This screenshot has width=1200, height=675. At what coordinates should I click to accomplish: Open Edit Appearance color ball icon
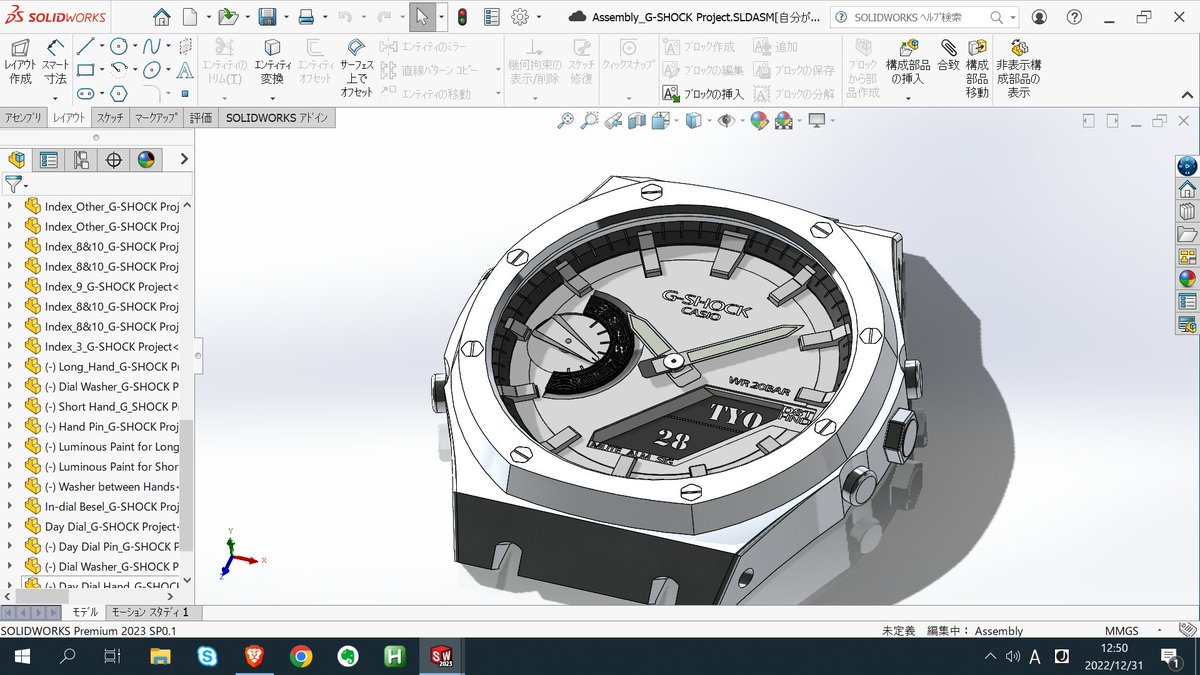pyautogui.click(x=759, y=121)
